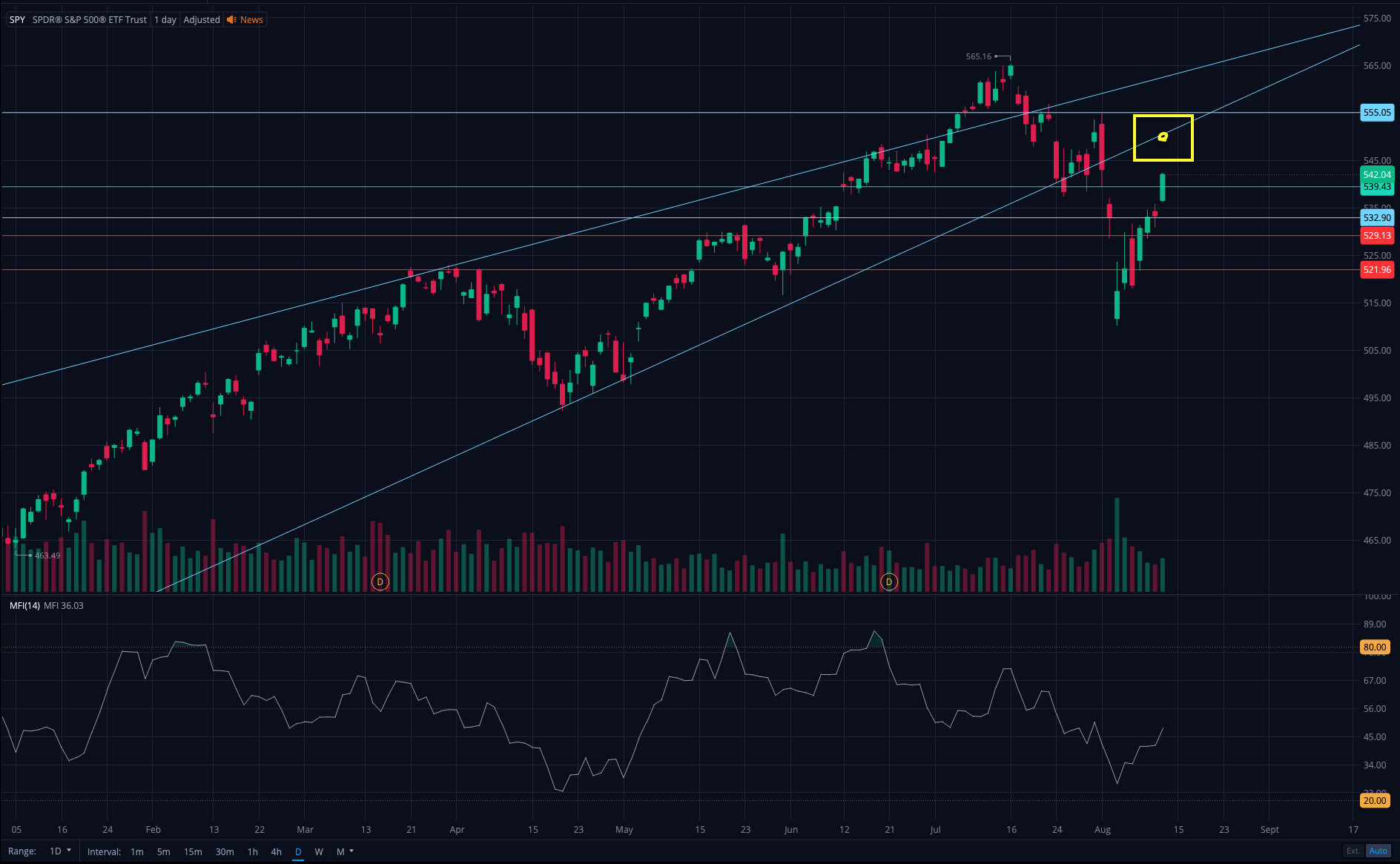Click the orange 80.00 MFI level tag
Viewport: 1400px width, 864px height.
1374,647
